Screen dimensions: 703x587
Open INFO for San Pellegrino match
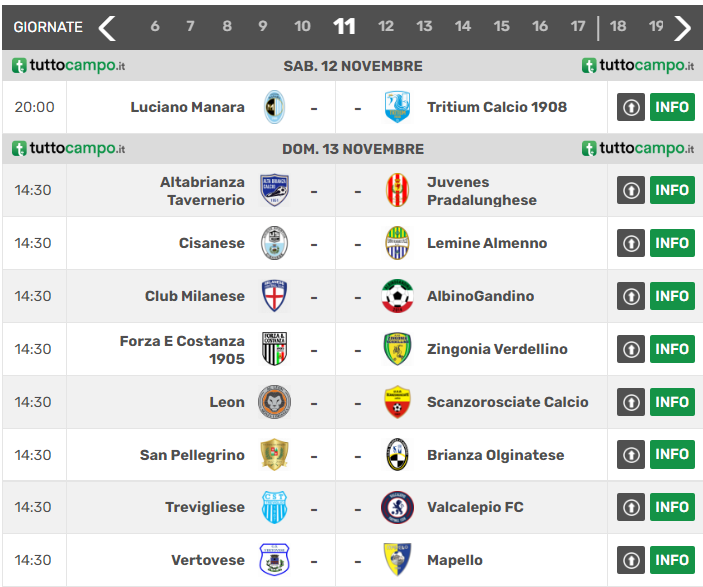click(672, 455)
